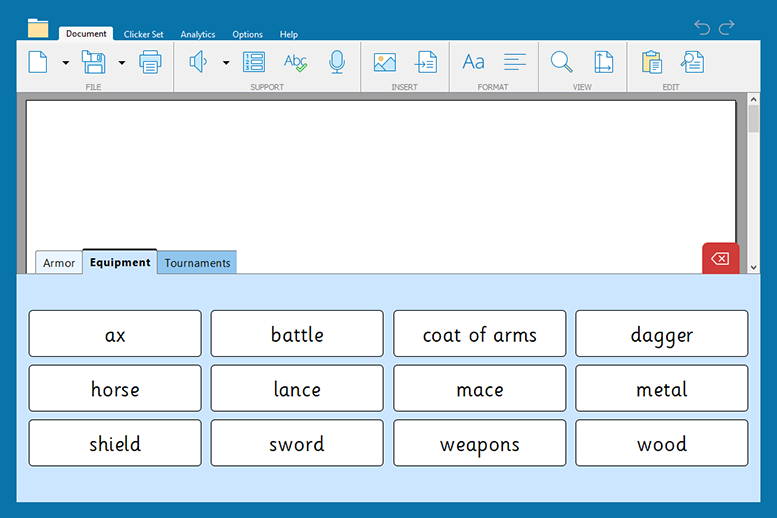Open the Clicker Set ribbon tab

tap(143, 34)
